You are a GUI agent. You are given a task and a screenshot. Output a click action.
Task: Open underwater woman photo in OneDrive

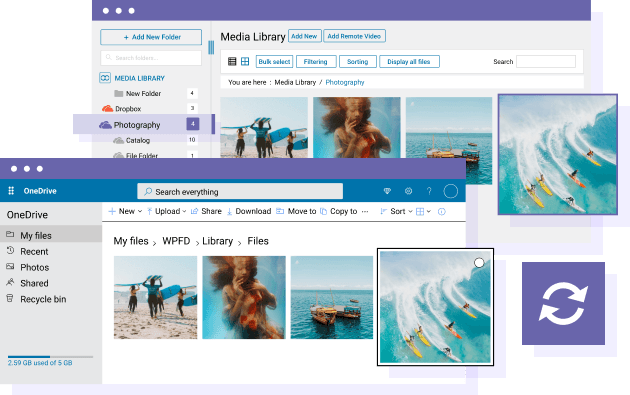point(244,297)
